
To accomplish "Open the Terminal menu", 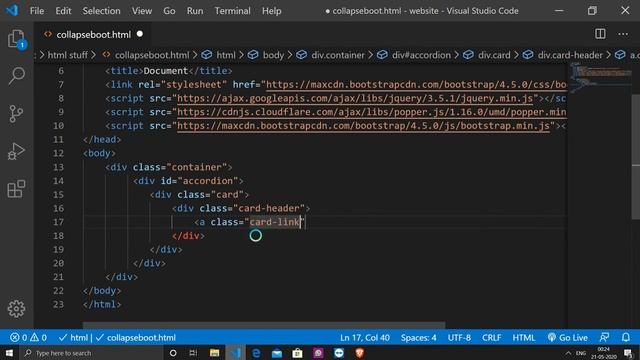I will [233, 11].
